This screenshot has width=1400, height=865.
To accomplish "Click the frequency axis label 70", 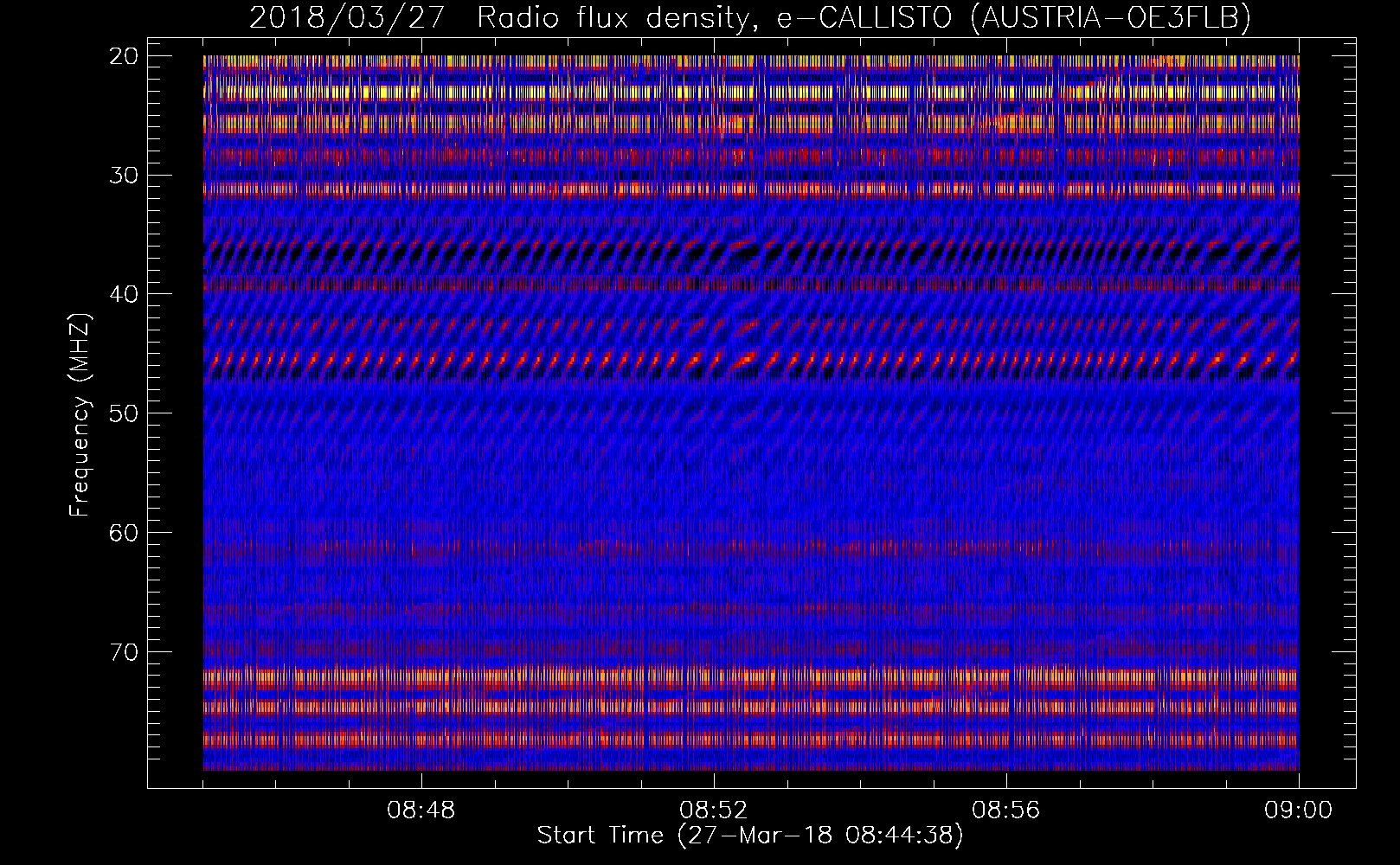I will pos(124,651).
